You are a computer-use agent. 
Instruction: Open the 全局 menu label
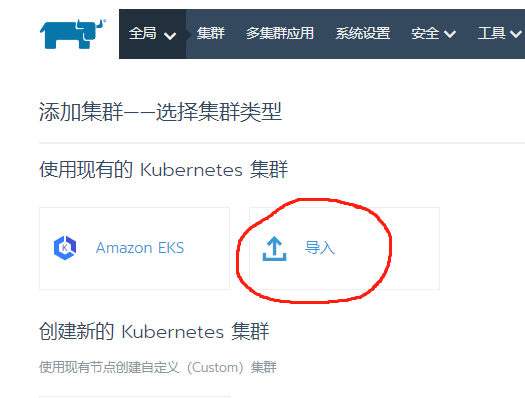143,33
